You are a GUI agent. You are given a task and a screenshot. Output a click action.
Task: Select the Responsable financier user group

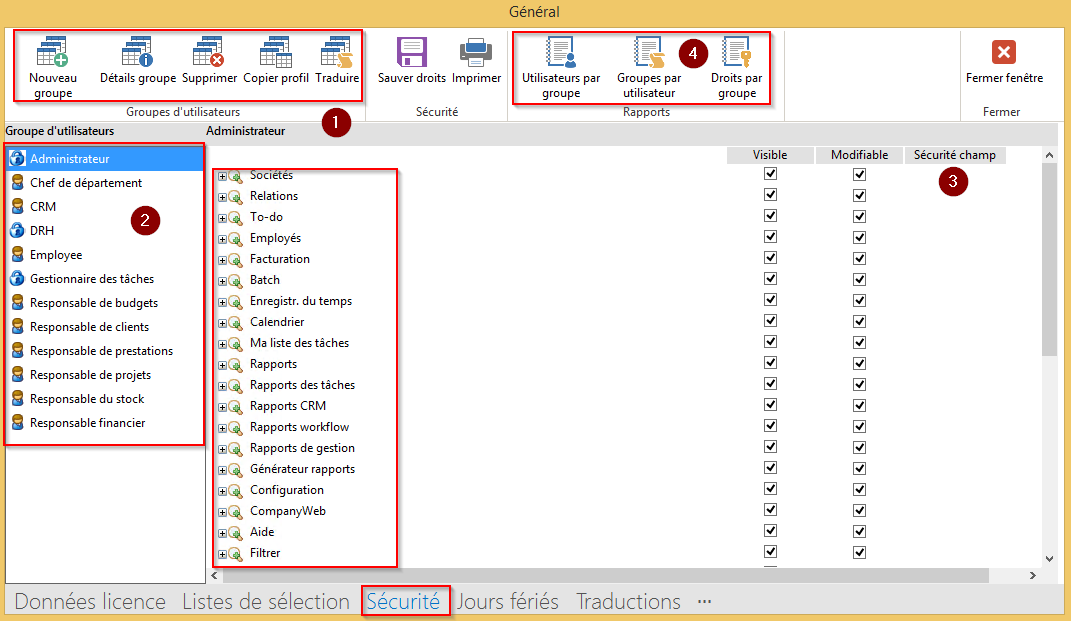pyautogui.click(x=87, y=423)
